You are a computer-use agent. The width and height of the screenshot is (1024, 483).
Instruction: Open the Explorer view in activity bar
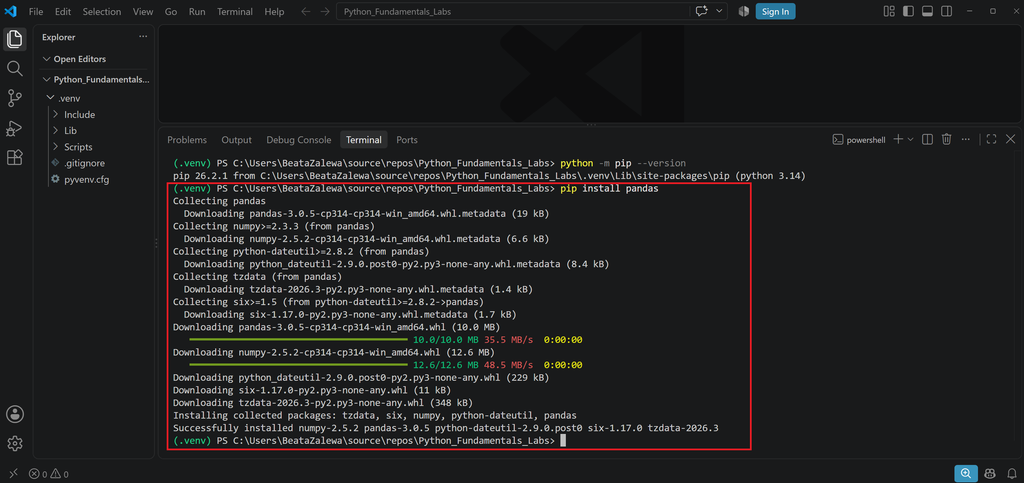coord(14,39)
